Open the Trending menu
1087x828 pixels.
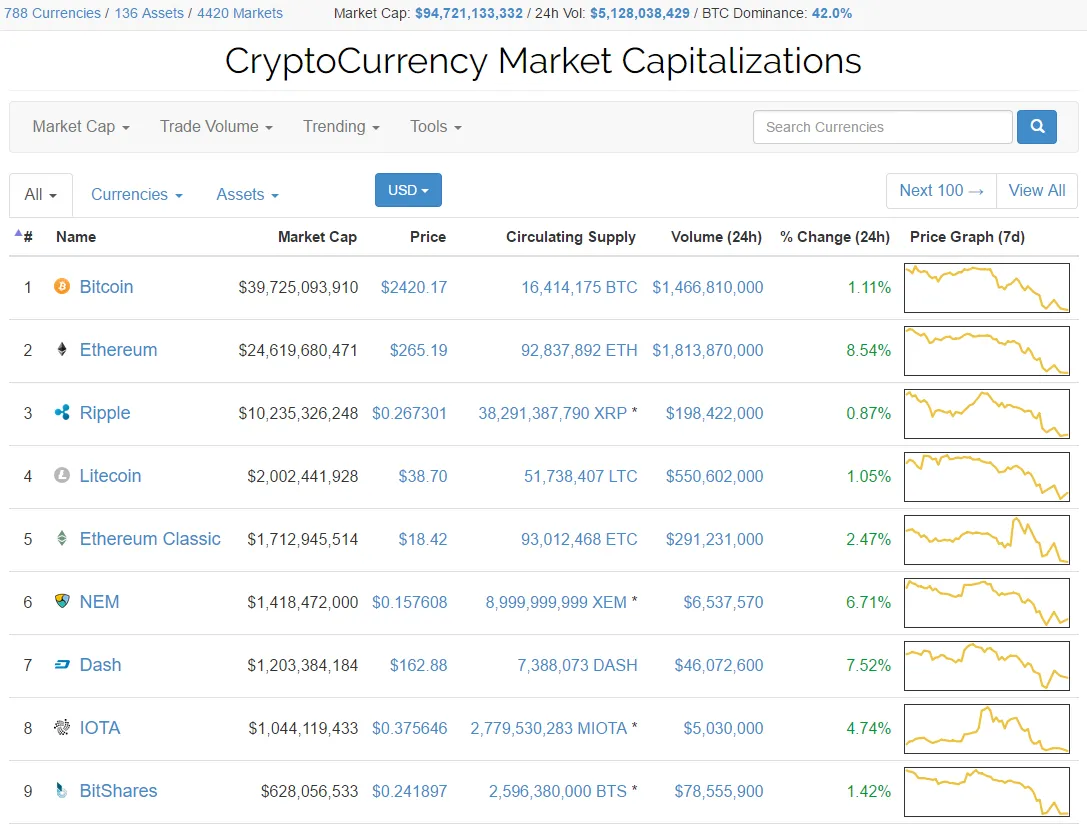tap(341, 127)
